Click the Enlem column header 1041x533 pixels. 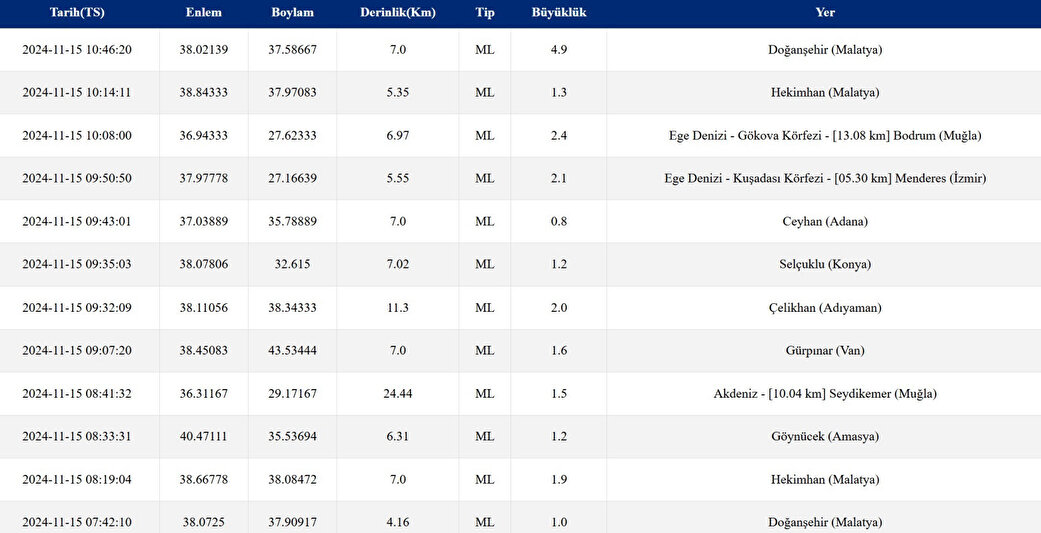click(204, 13)
